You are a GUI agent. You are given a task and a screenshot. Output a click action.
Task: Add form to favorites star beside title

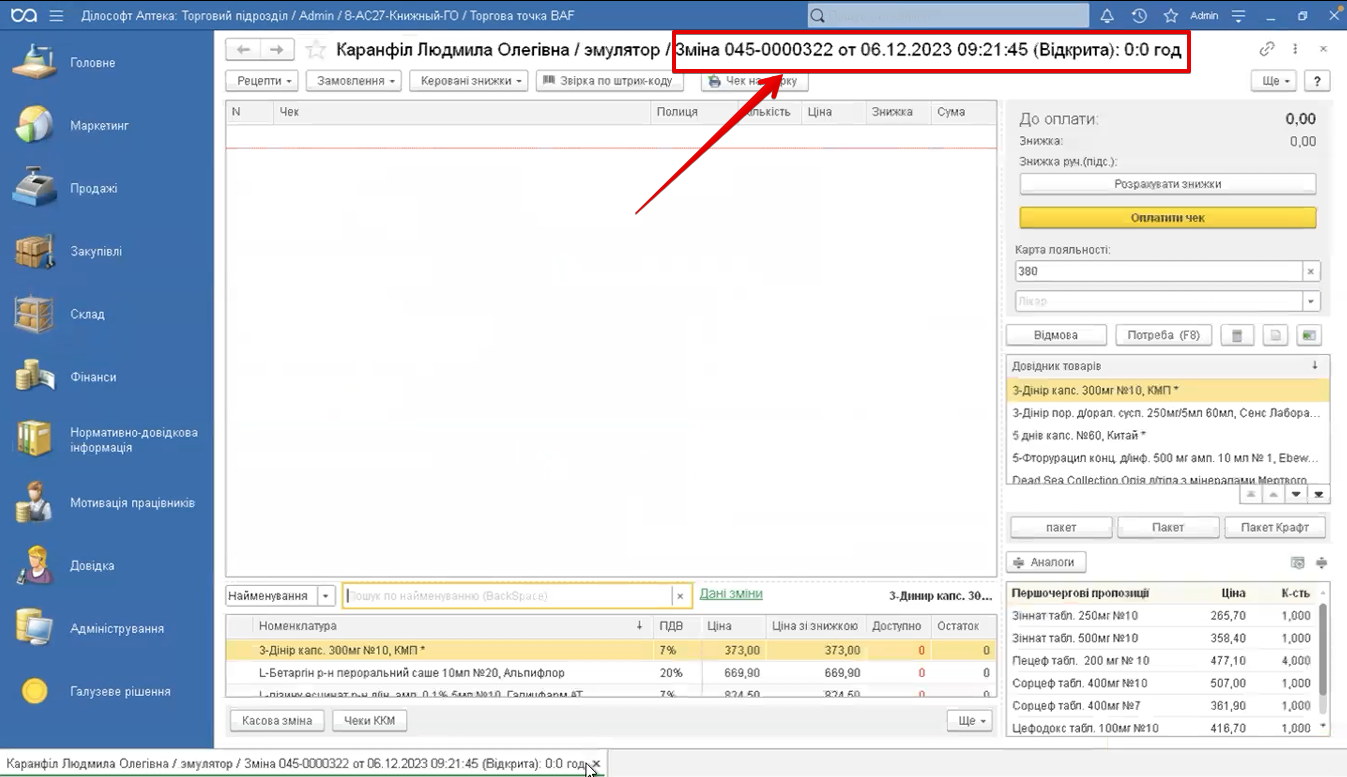(316, 50)
